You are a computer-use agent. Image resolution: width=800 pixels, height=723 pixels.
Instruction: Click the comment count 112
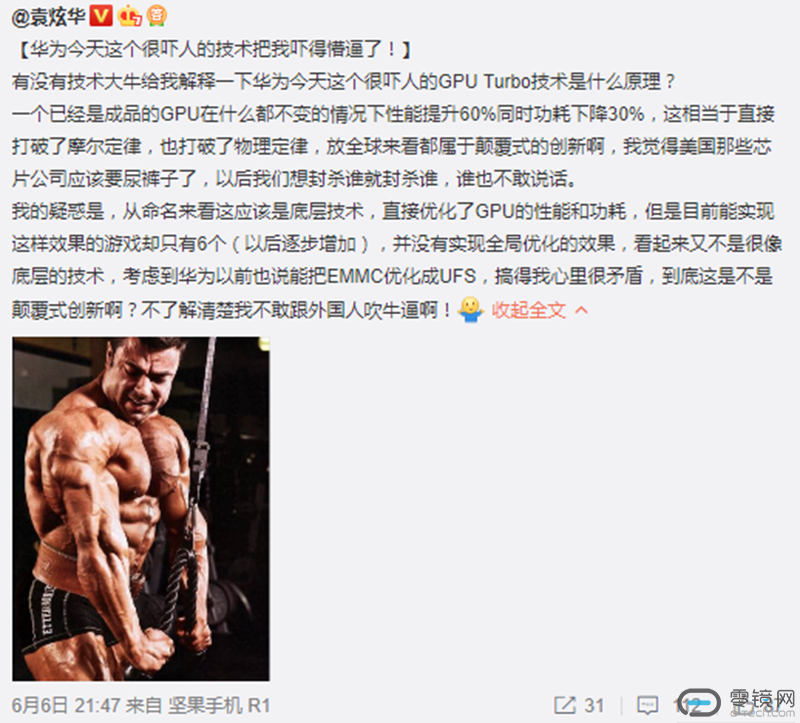tap(686, 706)
